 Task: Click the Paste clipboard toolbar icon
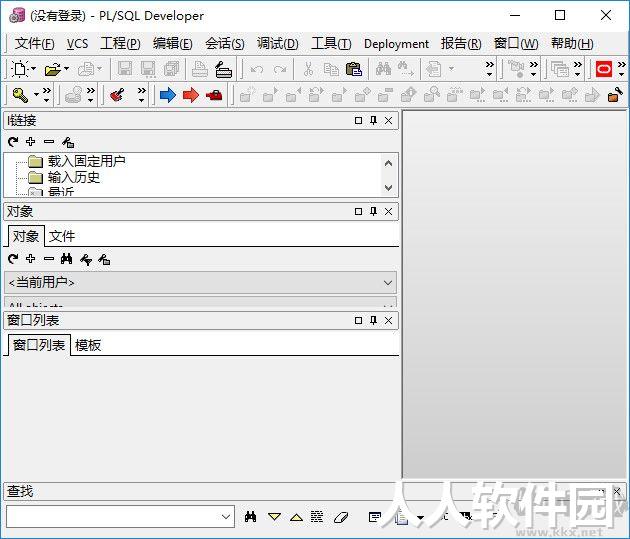click(x=354, y=69)
